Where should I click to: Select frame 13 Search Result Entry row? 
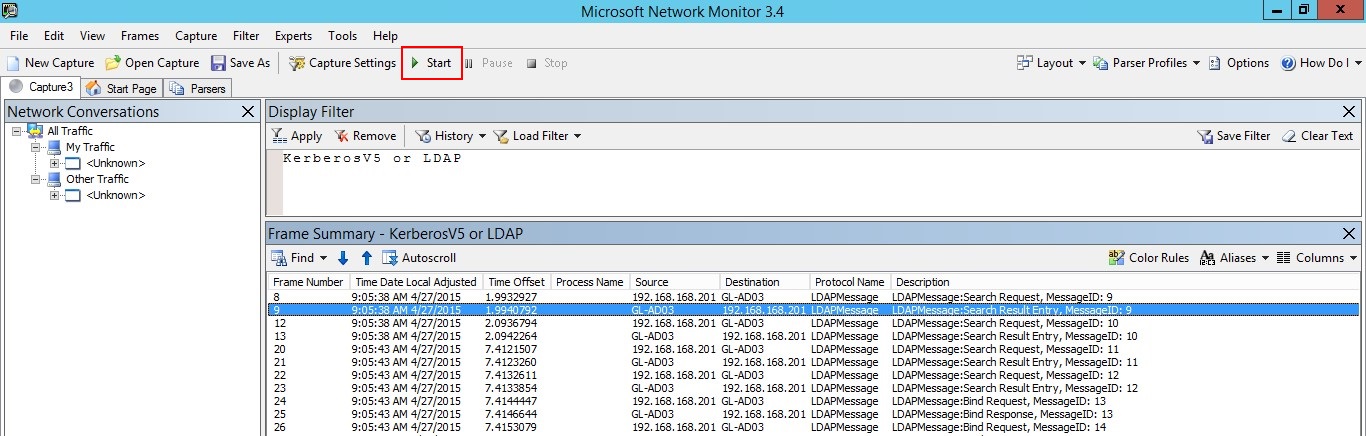click(813, 336)
